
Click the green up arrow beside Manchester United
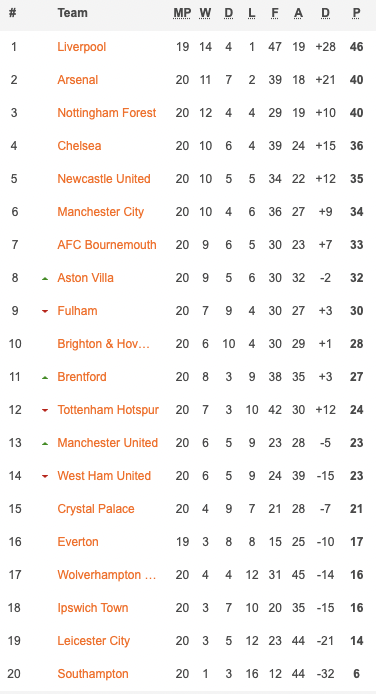point(45,444)
